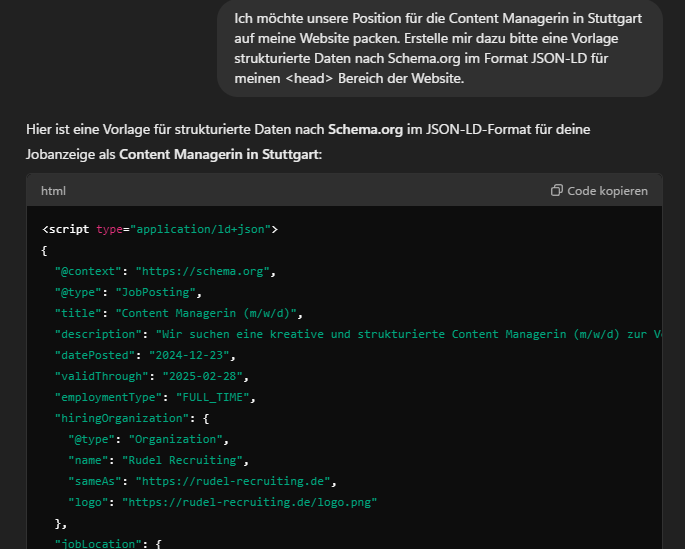Click the "datePosted": "2024-12-23" line
Image resolution: width=685 pixels, height=549 pixels.
(x=145, y=355)
